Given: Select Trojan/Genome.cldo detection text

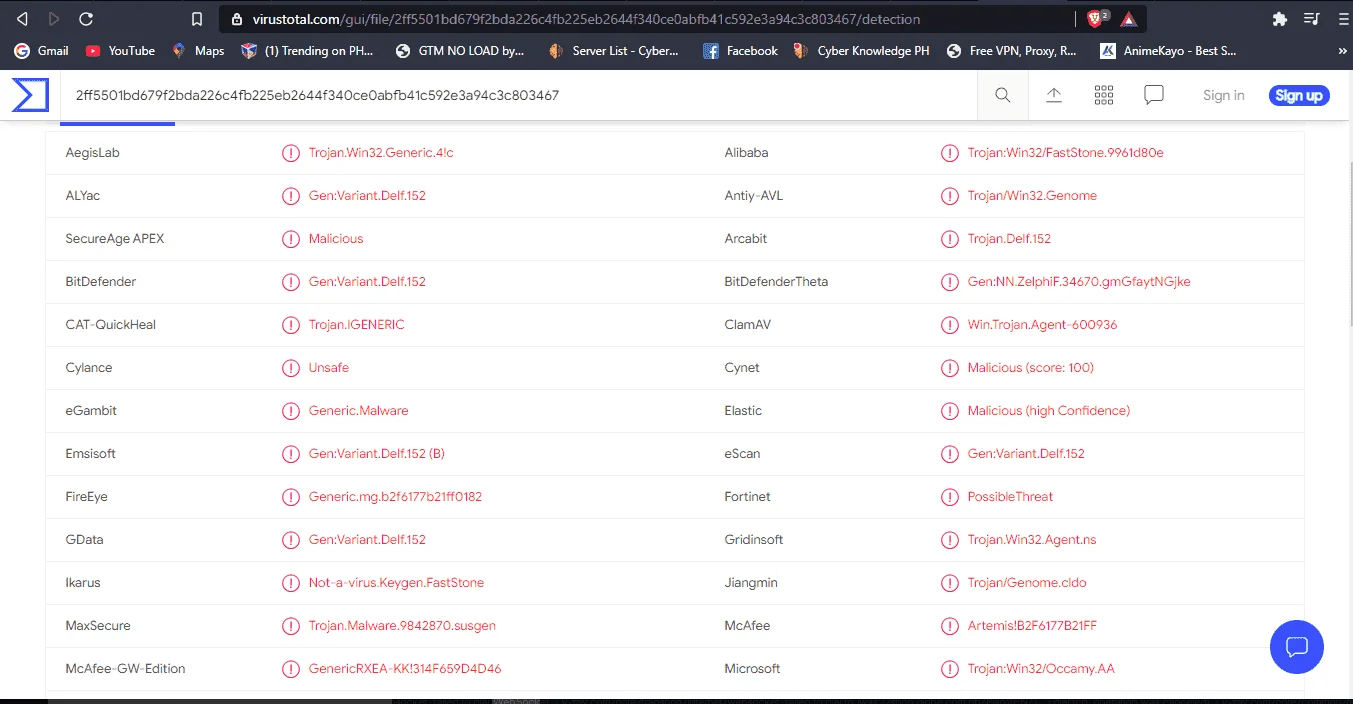Looking at the screenshot, I should 1027,583.
